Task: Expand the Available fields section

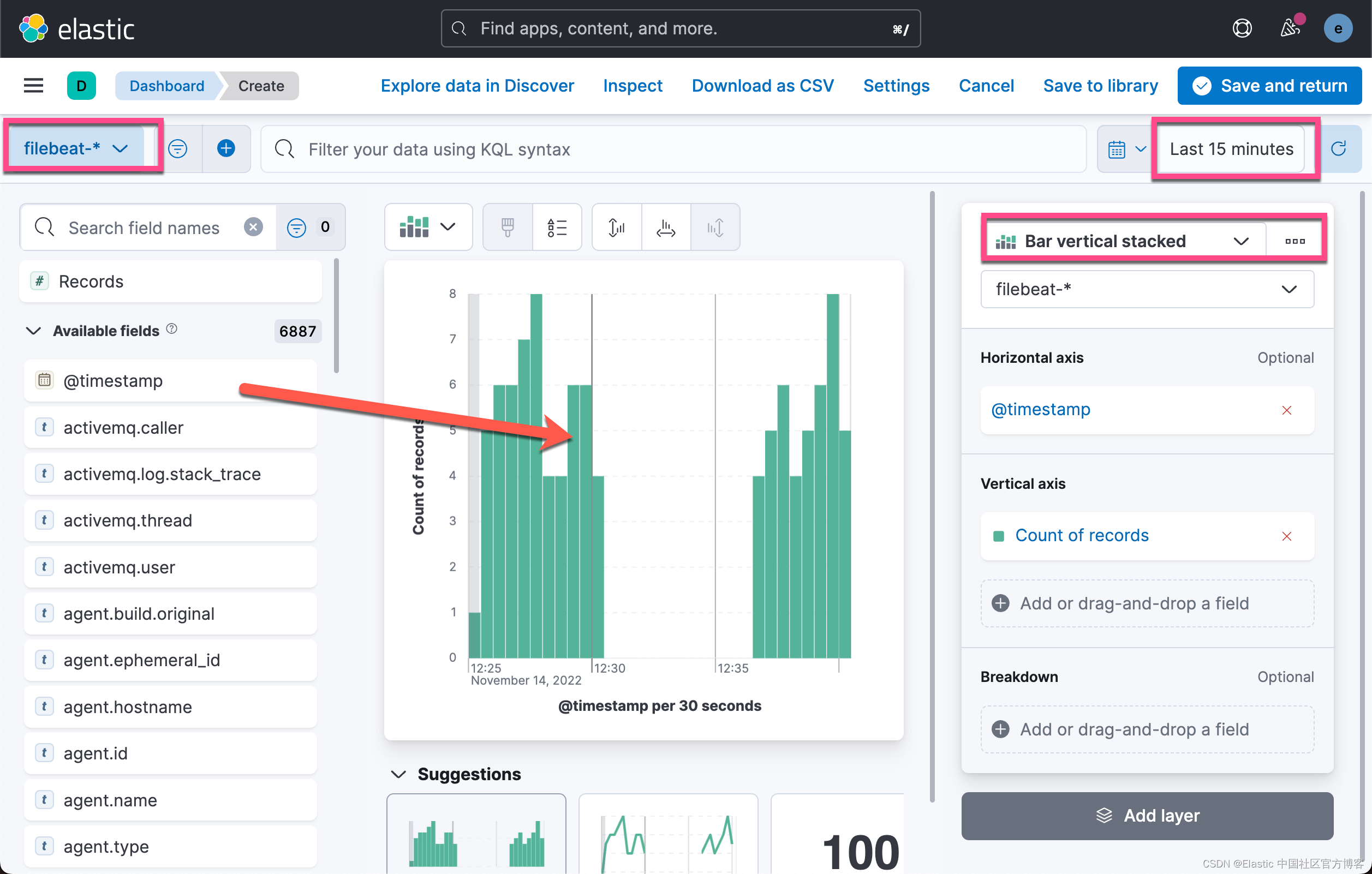Action: [36, 331]
